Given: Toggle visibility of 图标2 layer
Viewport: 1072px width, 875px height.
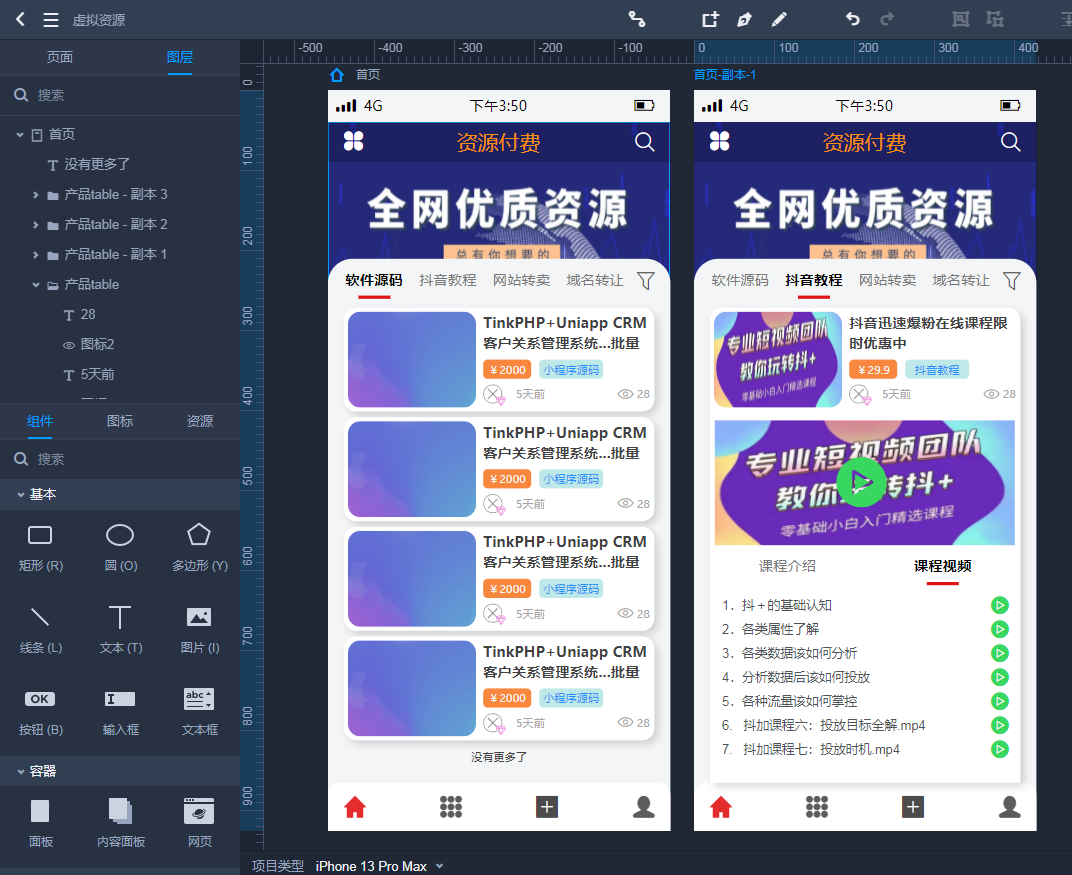Looking at the screenshot, I should [69, 345].
